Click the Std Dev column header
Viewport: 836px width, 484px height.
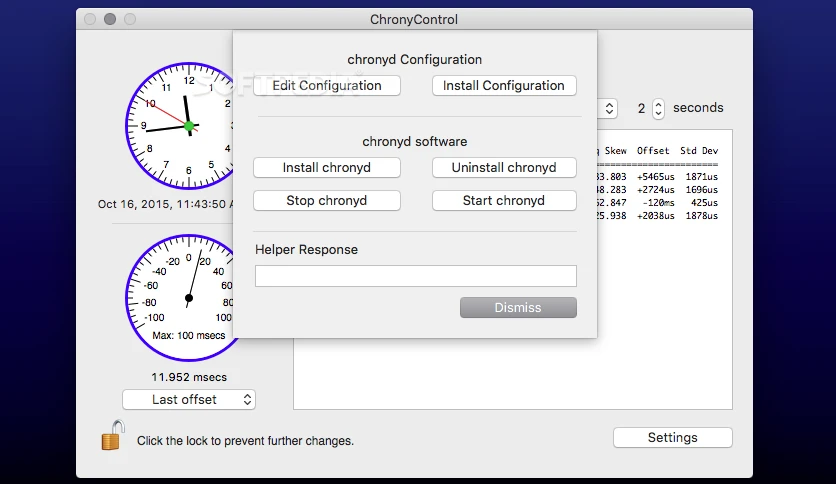click(x=699, y=151)
